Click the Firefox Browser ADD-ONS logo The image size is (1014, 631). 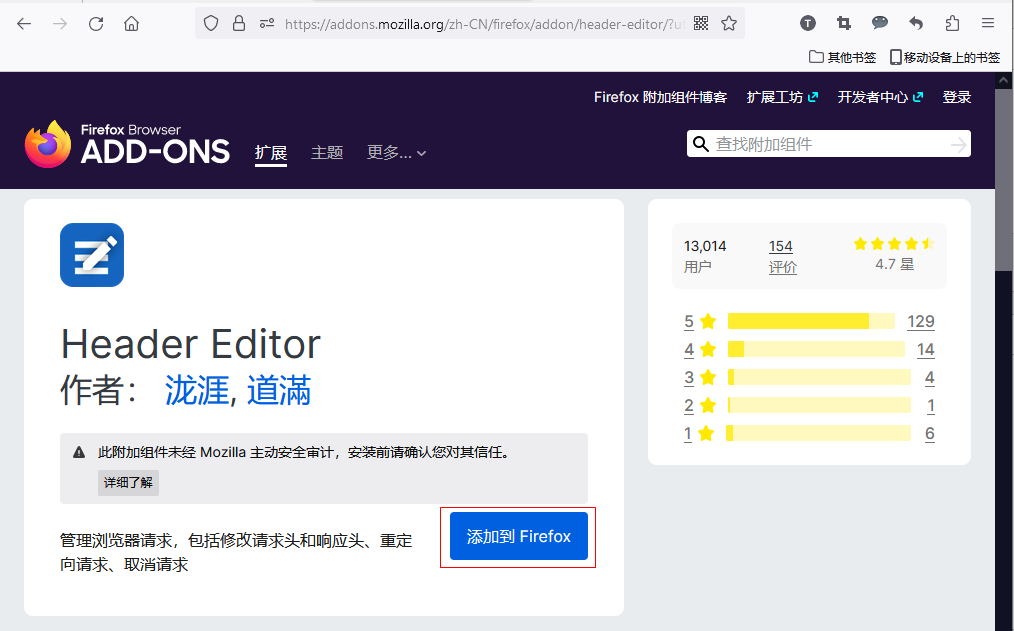(x=127, y=144)
